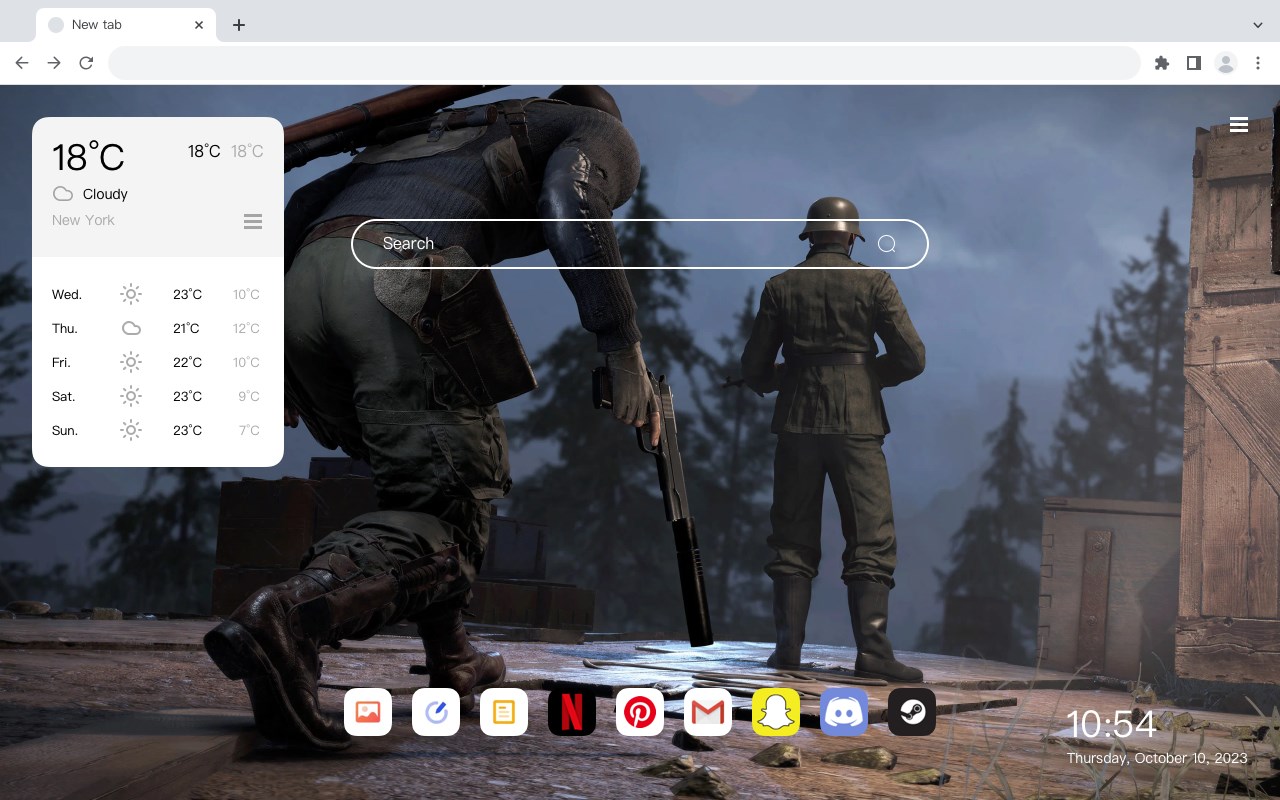Image resolution: width=1280 pixels, height=800 pixels.
Task: Click the cloudy weather icon
Action: click(x=63, y=194)
